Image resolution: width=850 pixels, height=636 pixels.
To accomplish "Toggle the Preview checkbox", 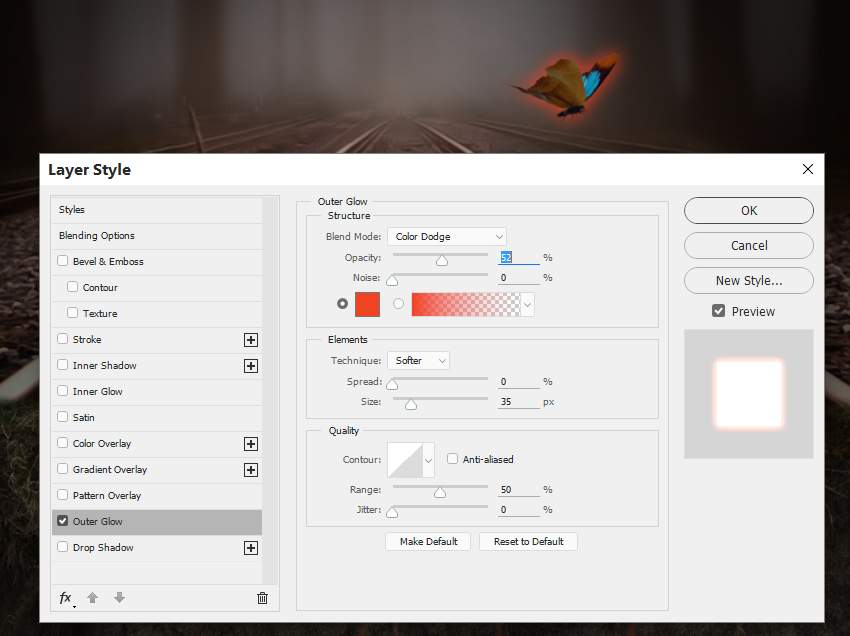I will [x=718, y=311].
